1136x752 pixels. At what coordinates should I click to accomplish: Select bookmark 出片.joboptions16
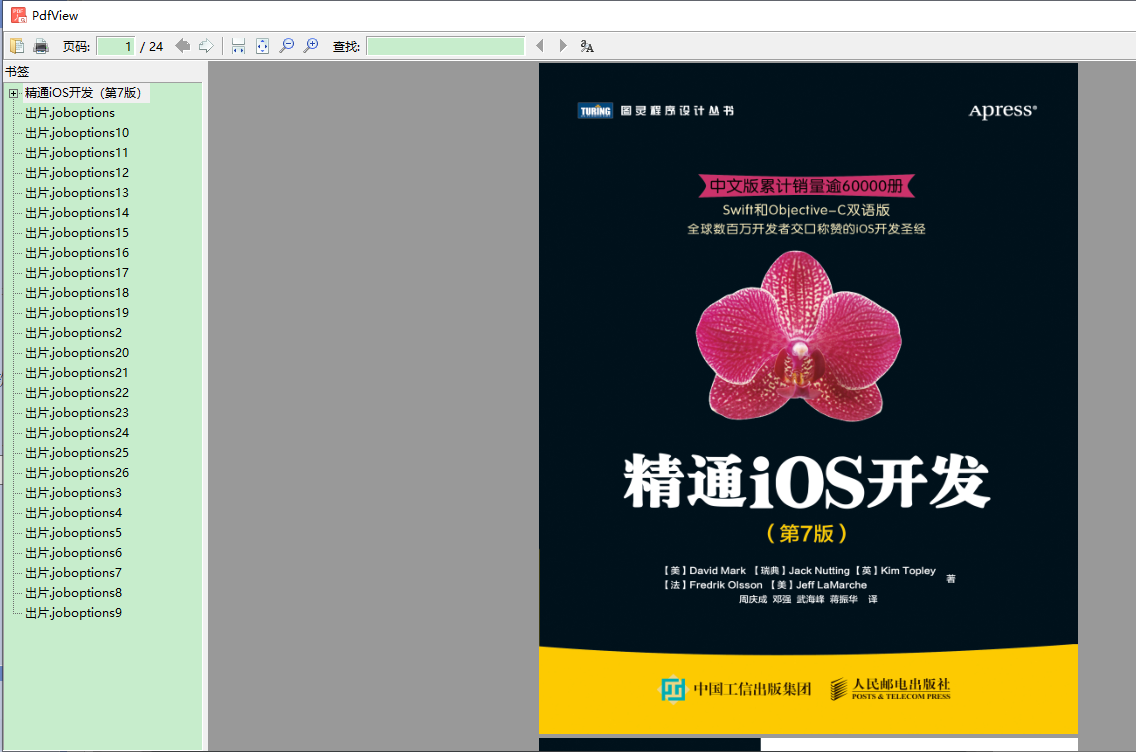(77, 253)
